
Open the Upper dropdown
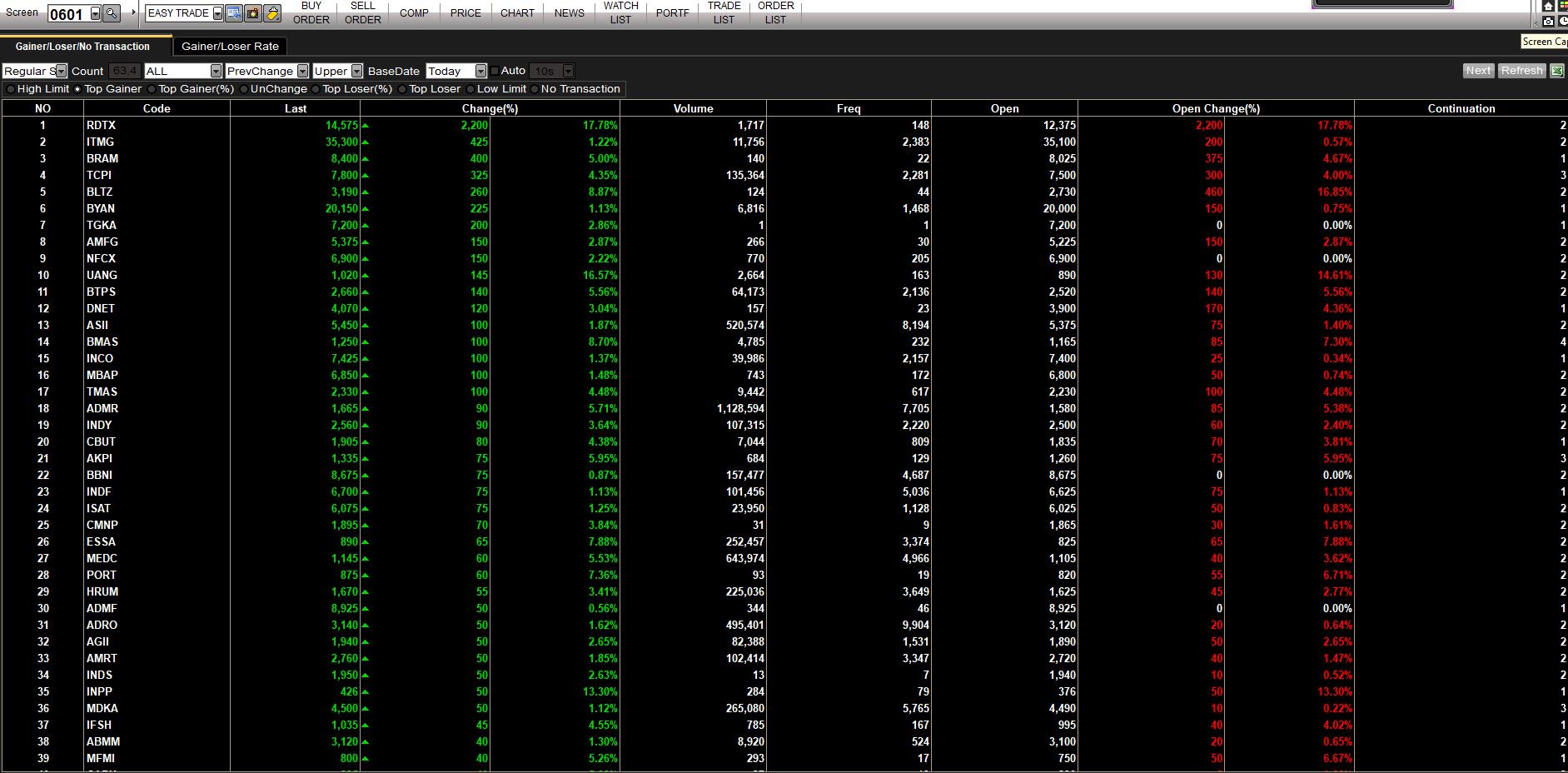357,71
